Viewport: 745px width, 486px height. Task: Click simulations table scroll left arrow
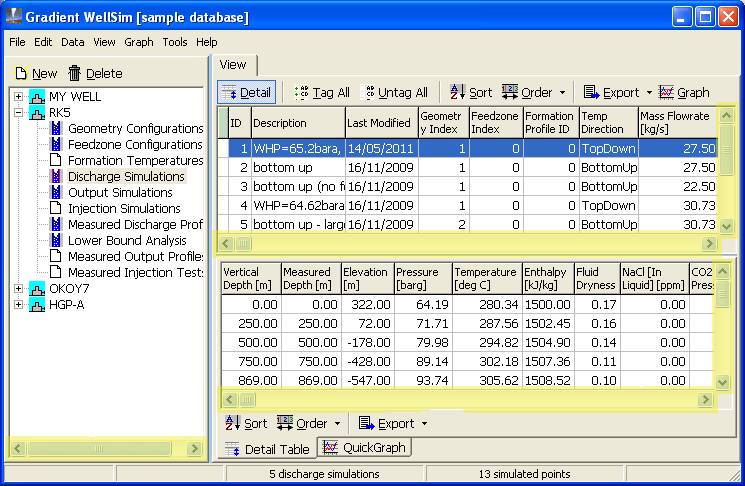click(x=226, y=244)
